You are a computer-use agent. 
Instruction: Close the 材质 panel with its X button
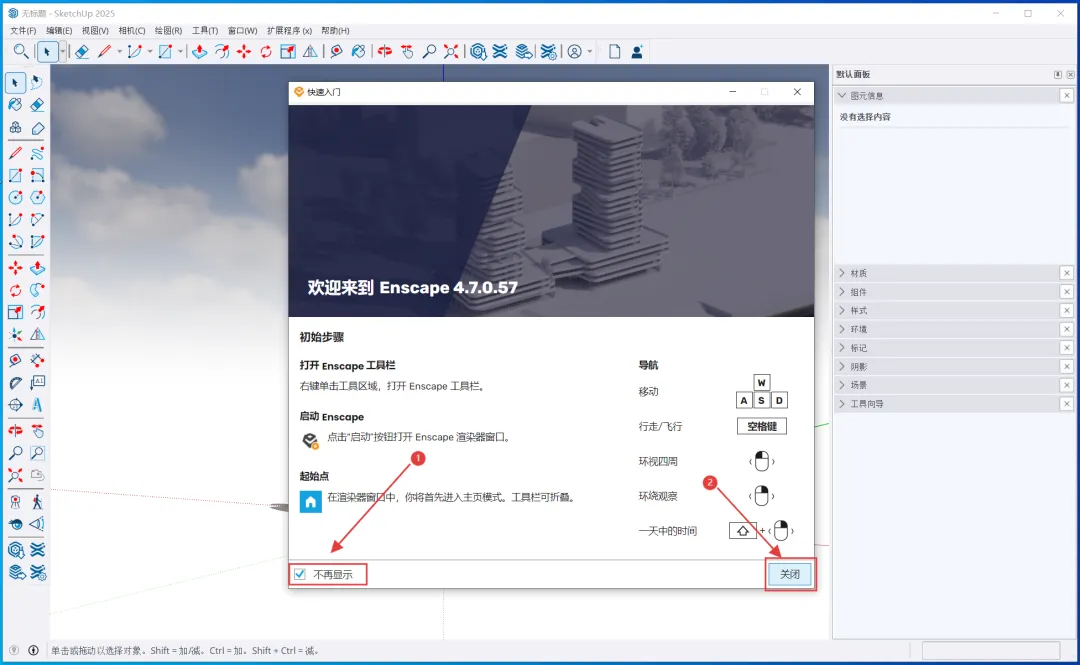click(x=1066, y=273)
